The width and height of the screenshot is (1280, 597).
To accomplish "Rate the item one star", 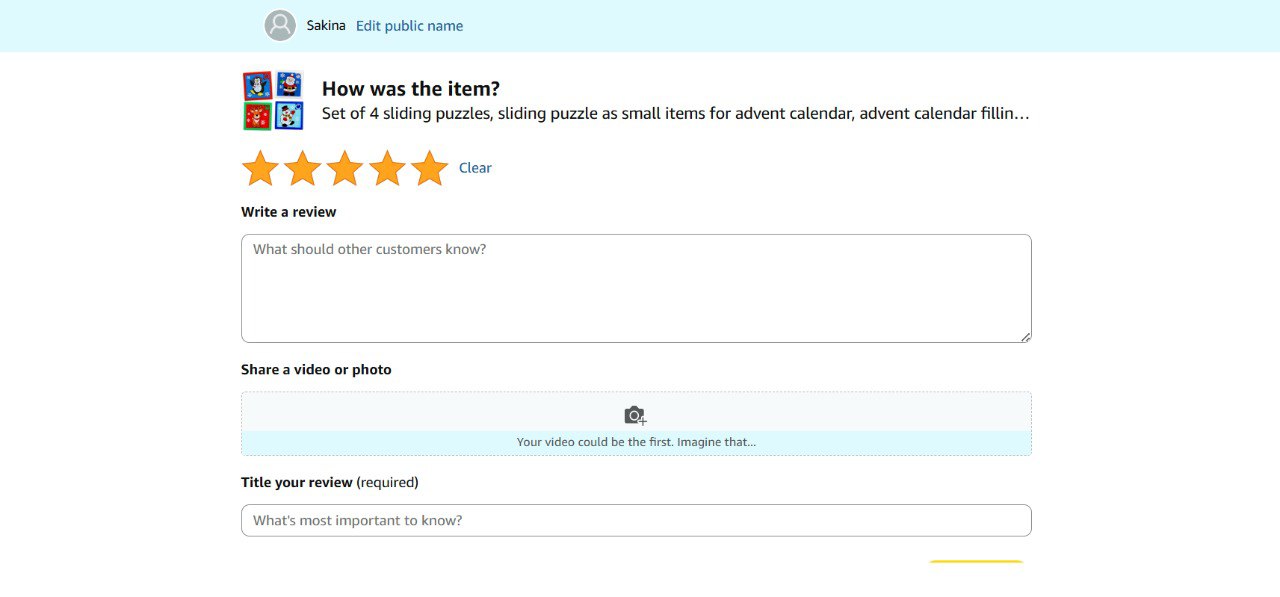I will 260,168.
